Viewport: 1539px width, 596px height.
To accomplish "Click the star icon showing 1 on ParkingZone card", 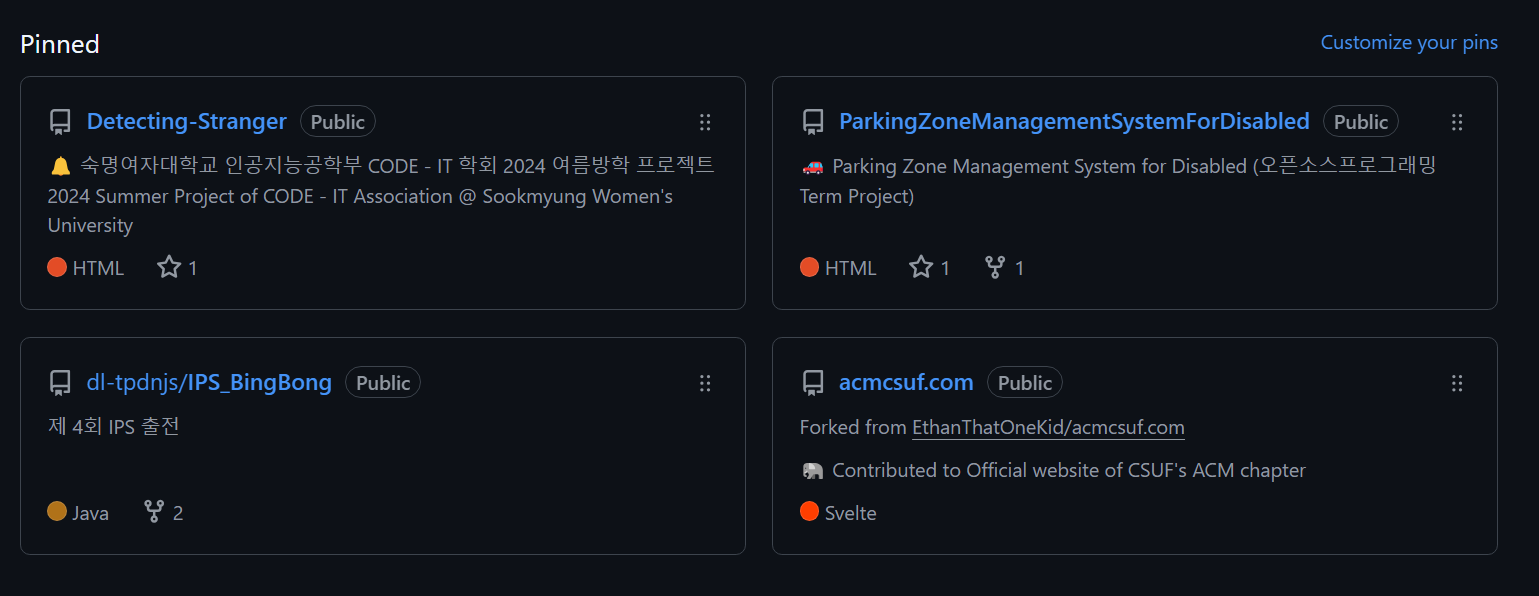I will point(918,267).
